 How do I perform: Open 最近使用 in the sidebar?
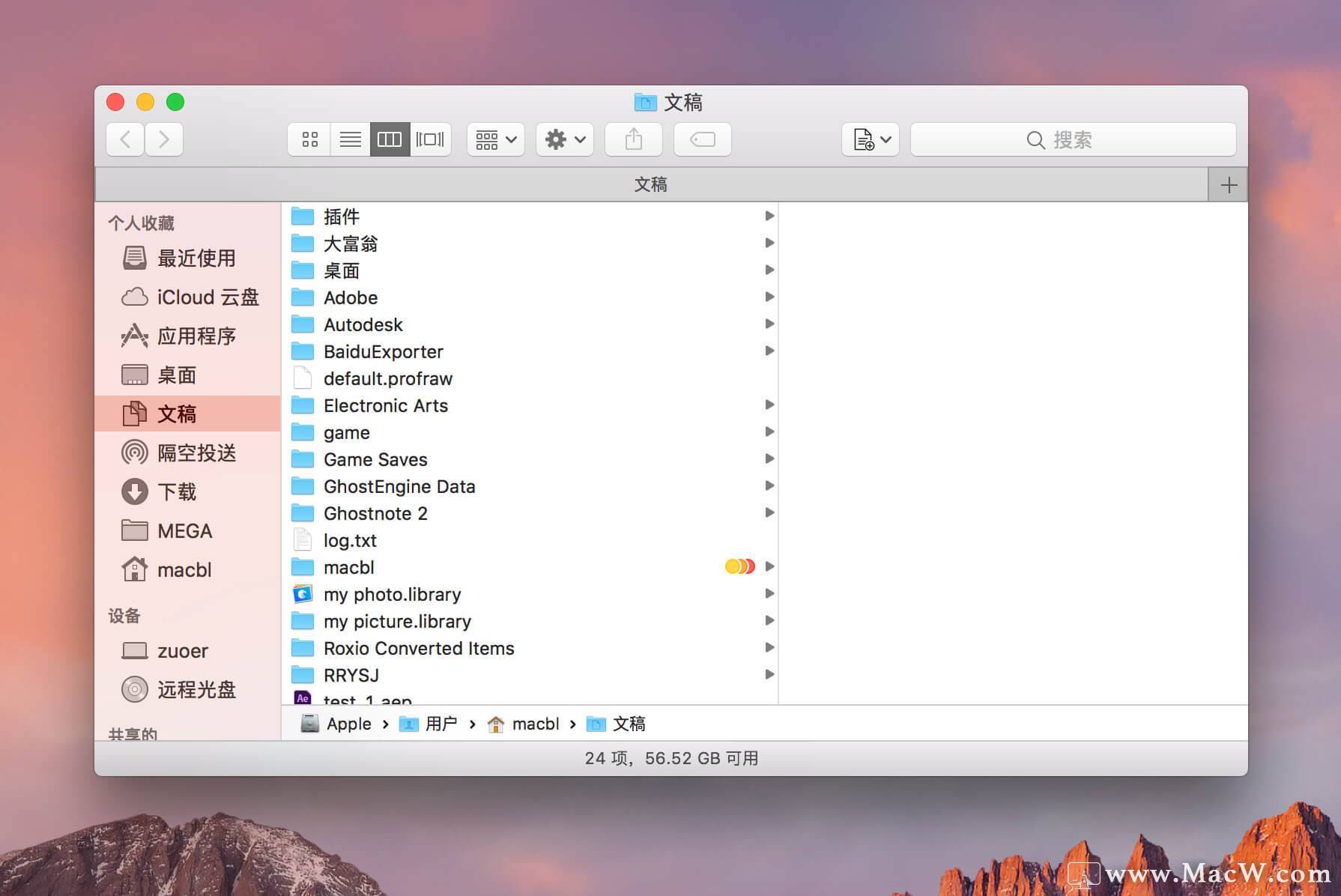[x=187, y=258]
